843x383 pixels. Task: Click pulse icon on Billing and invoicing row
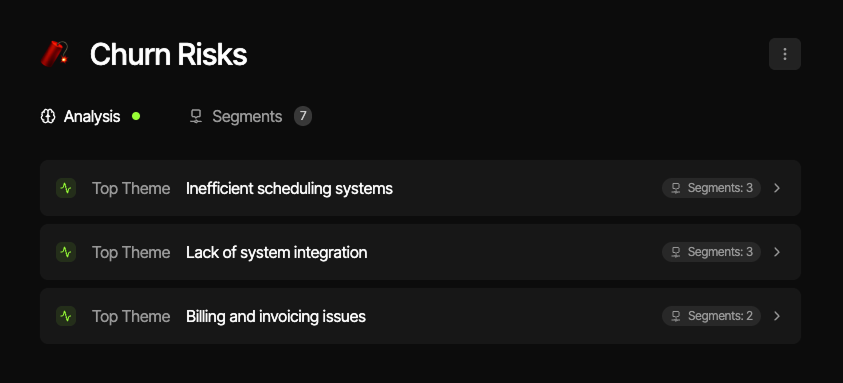[66, 316]
